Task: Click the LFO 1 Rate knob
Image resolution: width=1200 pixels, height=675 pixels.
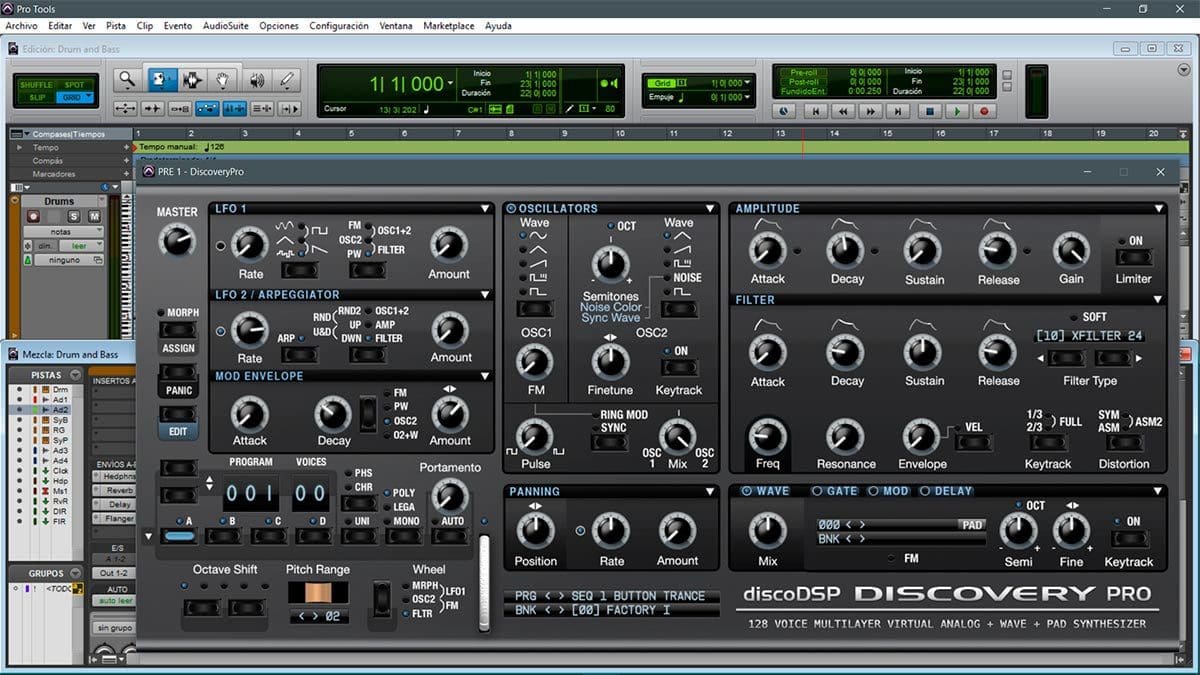Action: point(249,244)
